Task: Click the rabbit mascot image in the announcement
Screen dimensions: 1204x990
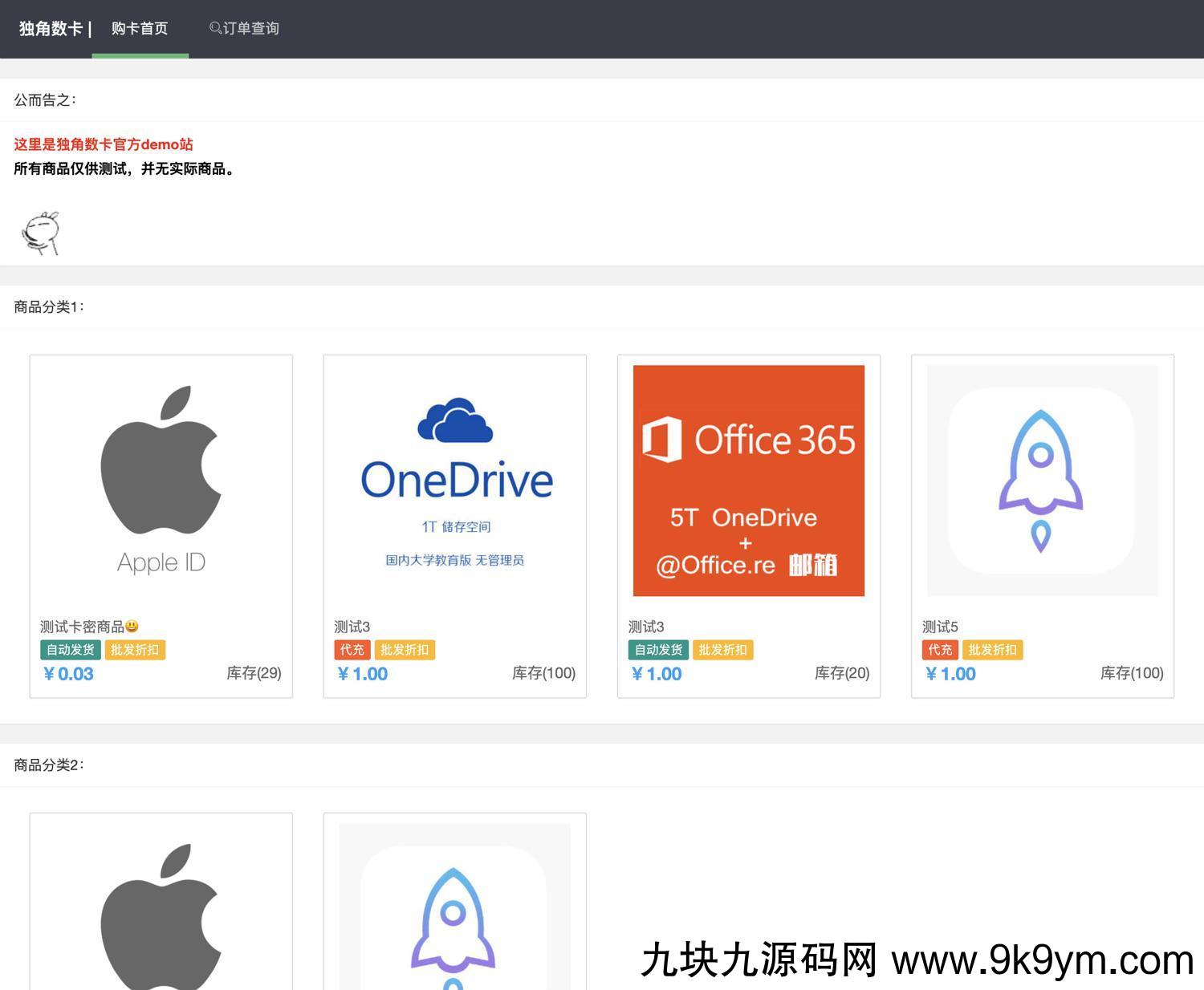Action: coord(40,233)
